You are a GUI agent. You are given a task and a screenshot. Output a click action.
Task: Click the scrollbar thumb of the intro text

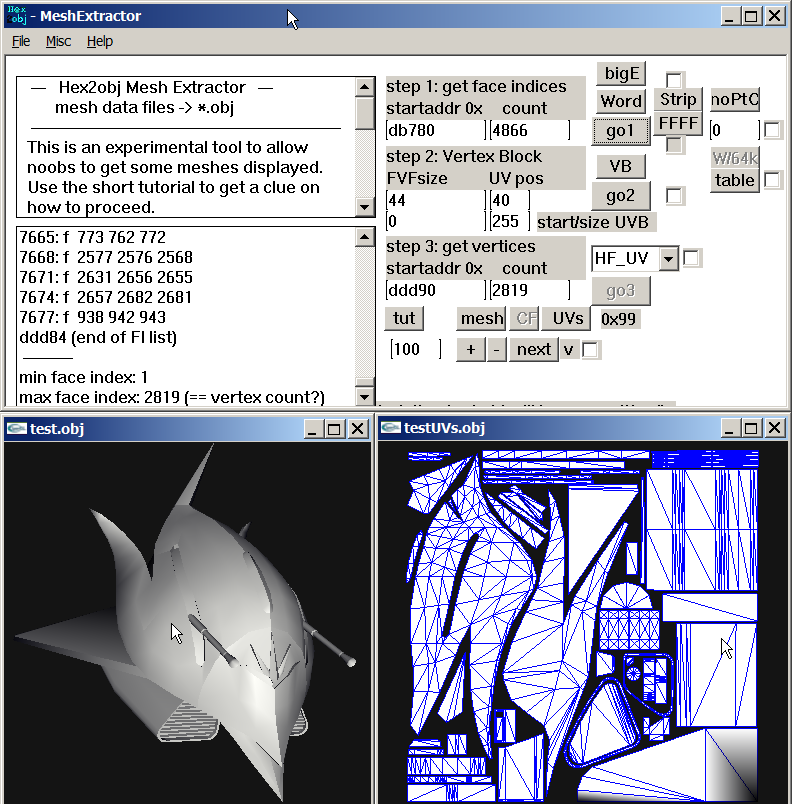pyautogui.click(x=364, y=113)
